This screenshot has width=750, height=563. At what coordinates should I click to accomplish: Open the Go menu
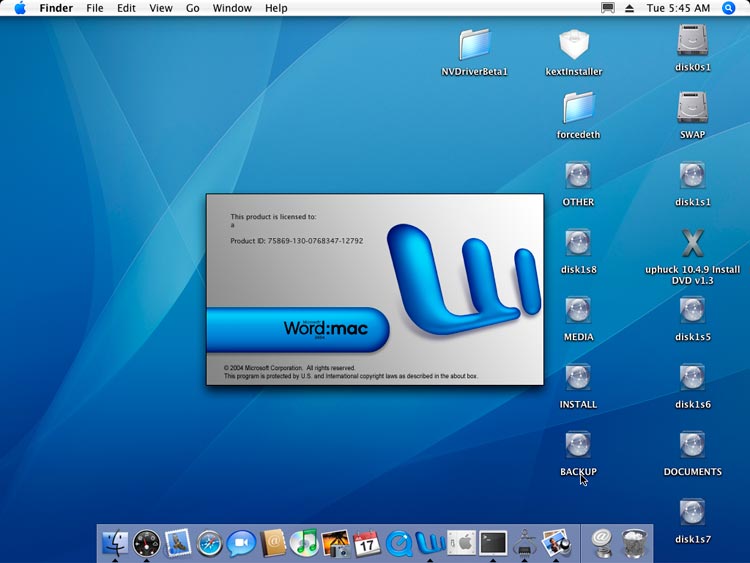pyautogui.click(x=193, y=8)
